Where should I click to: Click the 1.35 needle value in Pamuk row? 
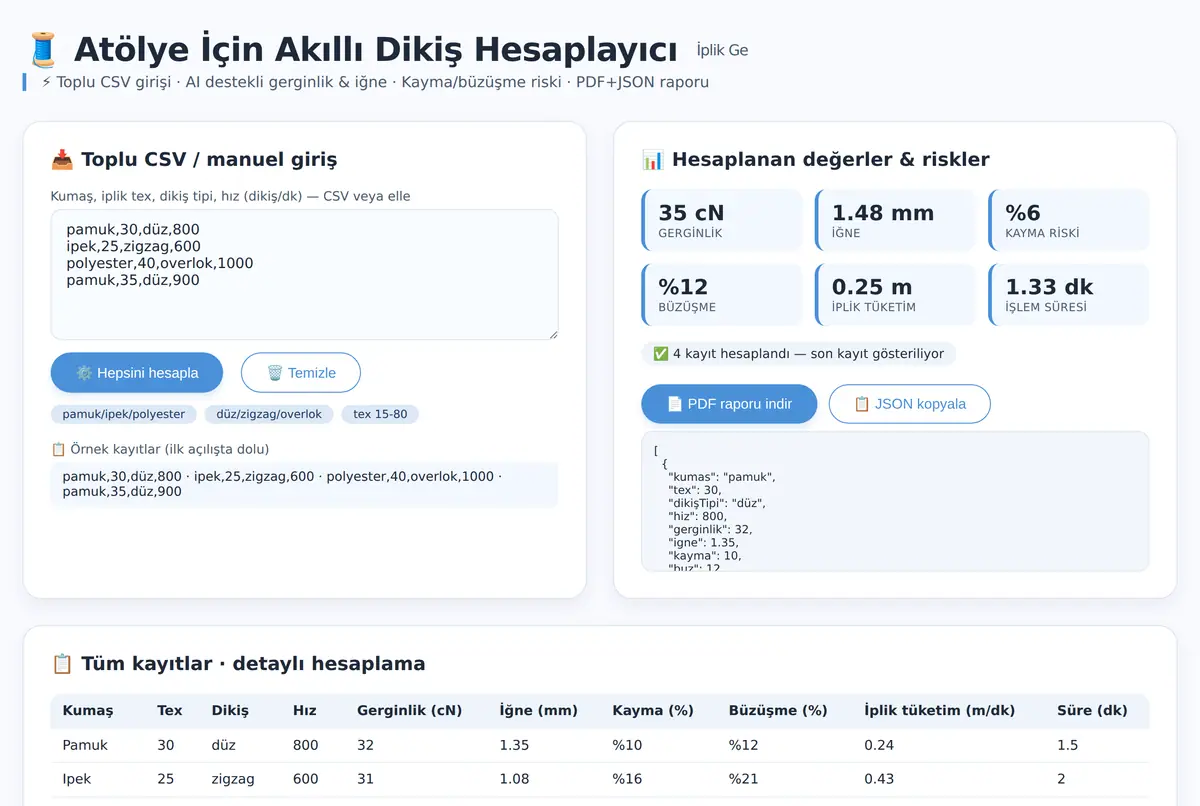tap(515, 745)
